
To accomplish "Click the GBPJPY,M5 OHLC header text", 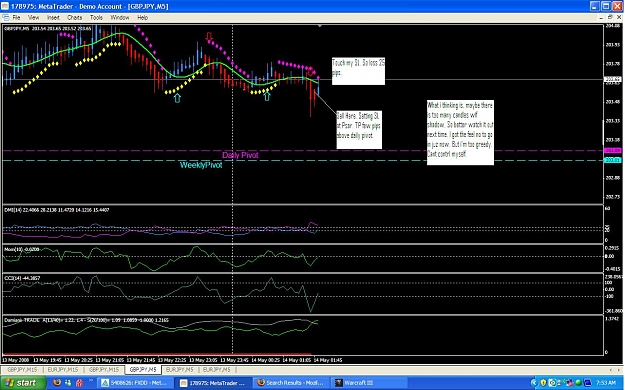I will tap(47, 28).
